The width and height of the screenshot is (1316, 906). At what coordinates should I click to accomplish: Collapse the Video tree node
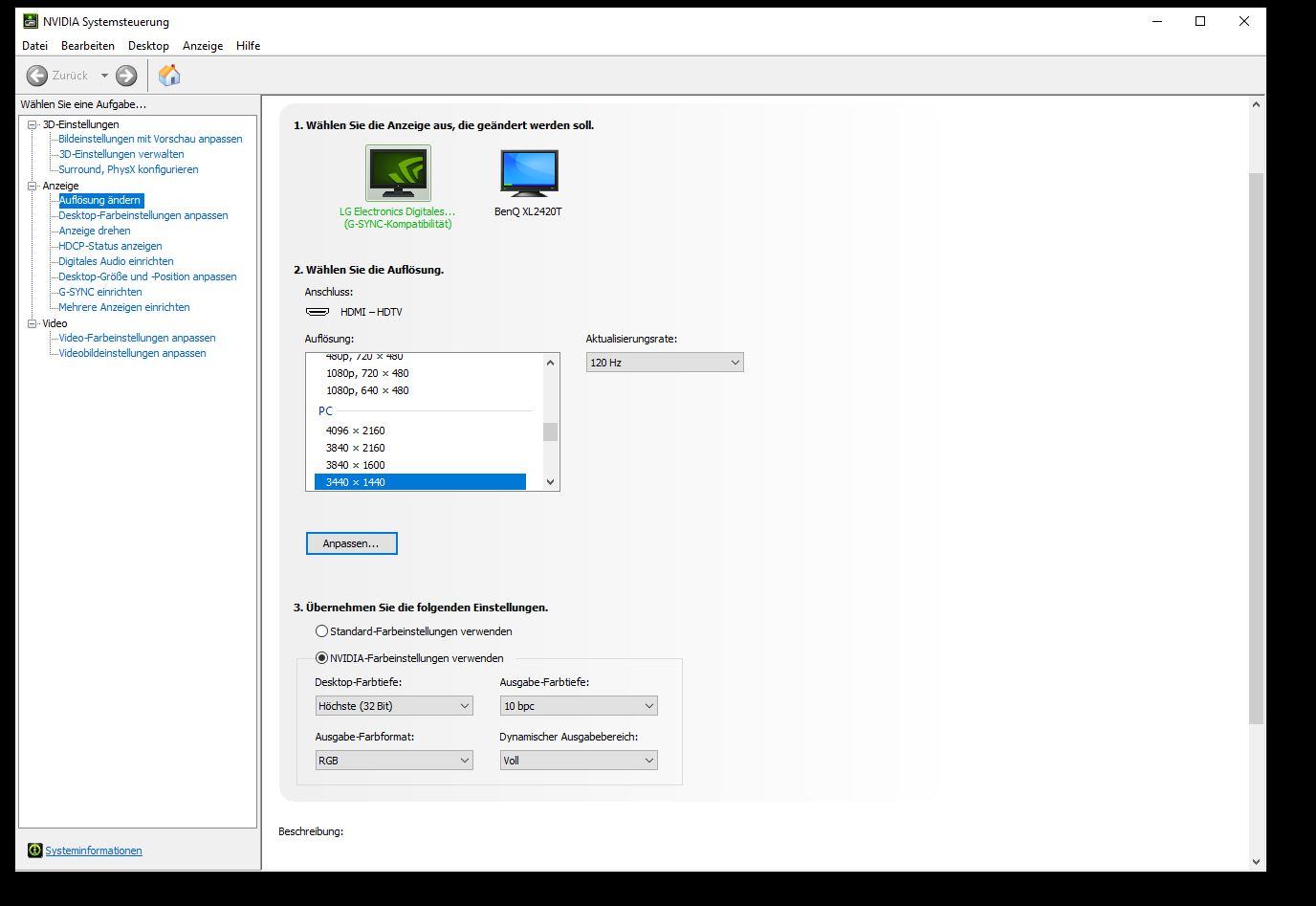coord(32,323)
